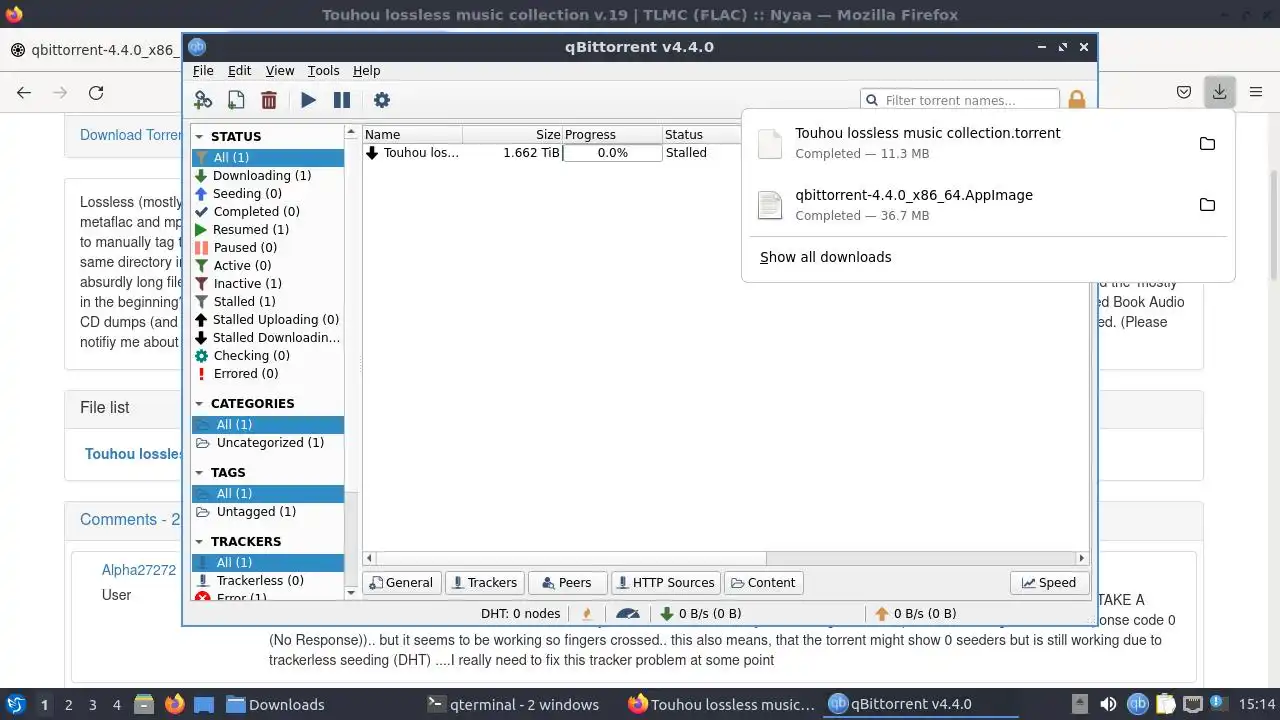Collapse the STATUS section
This screenshot has width=1280, height=720.
pos(199,137)
